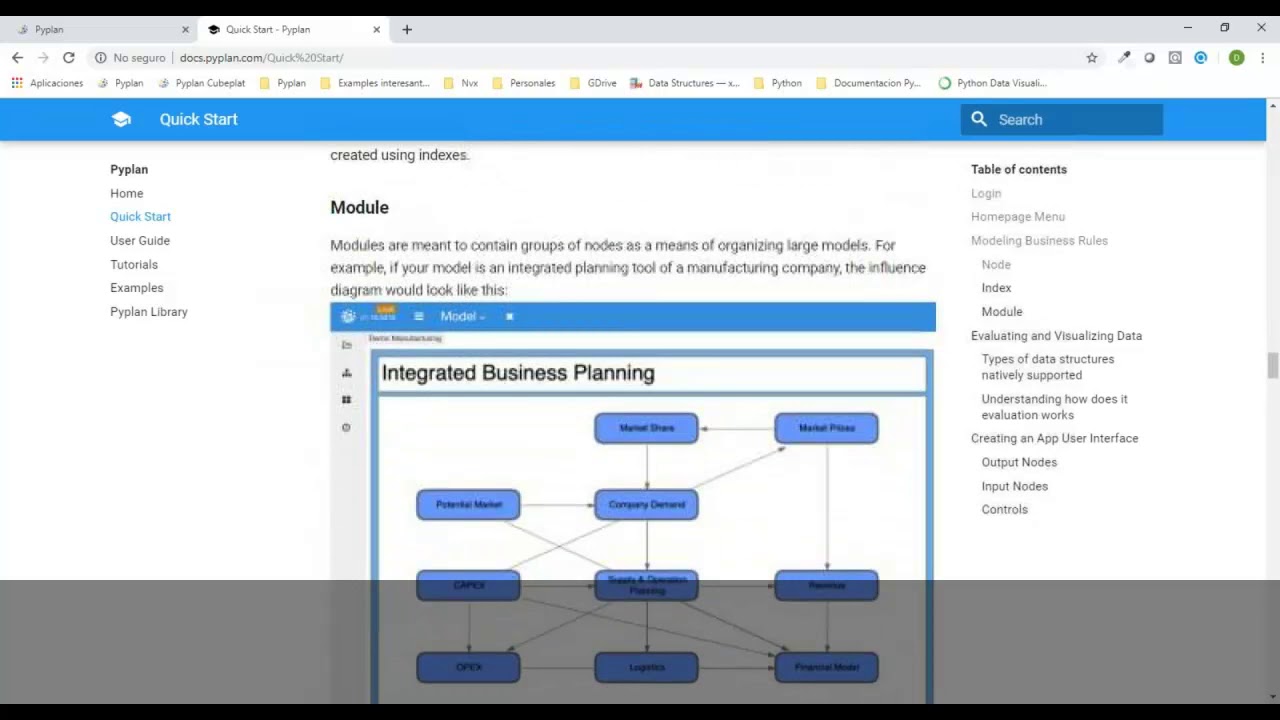Click the No seguro site info icon
Screen dimensions: 1280x720
100,58
